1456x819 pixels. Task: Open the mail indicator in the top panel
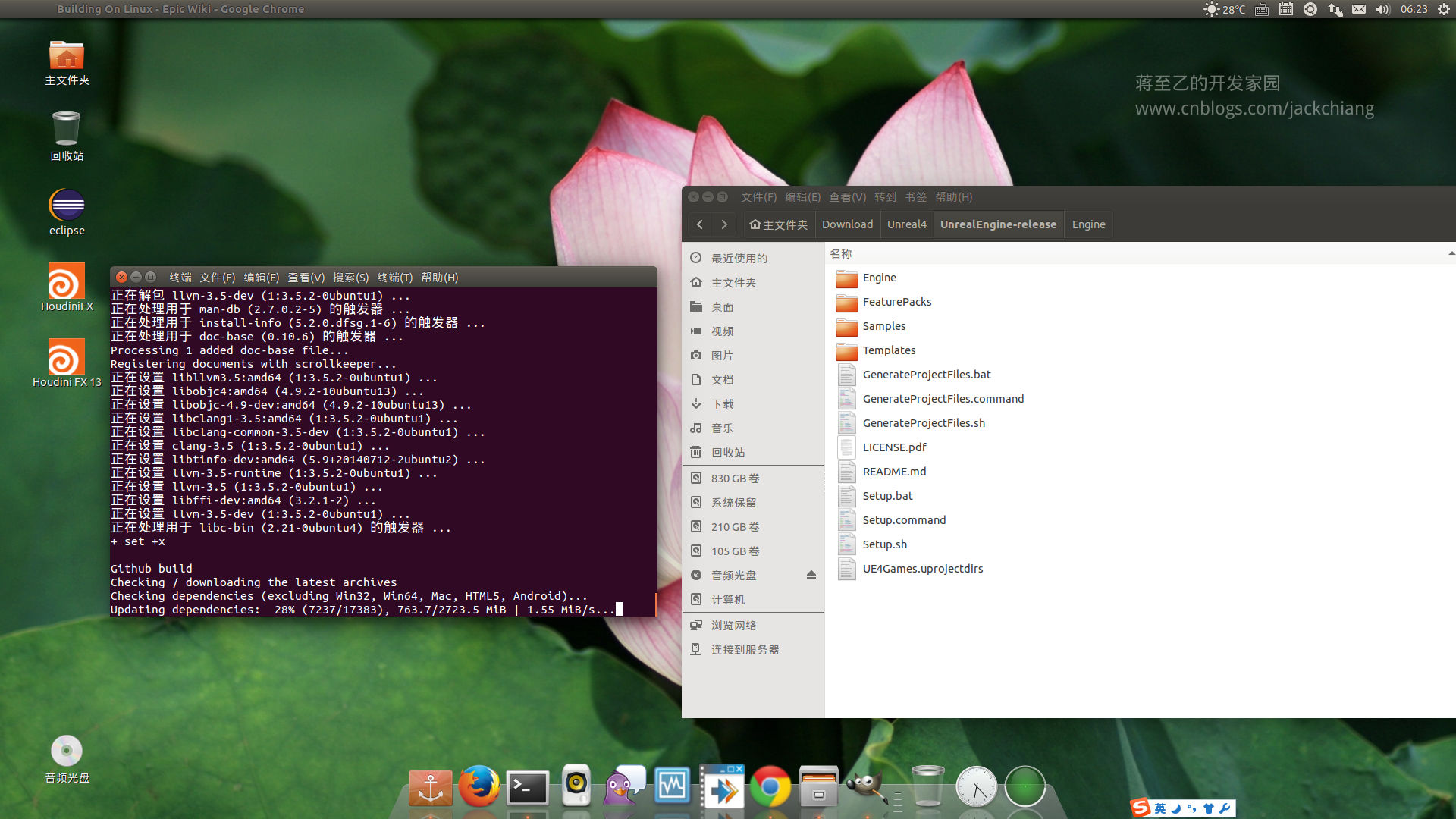coord(1359,9)
